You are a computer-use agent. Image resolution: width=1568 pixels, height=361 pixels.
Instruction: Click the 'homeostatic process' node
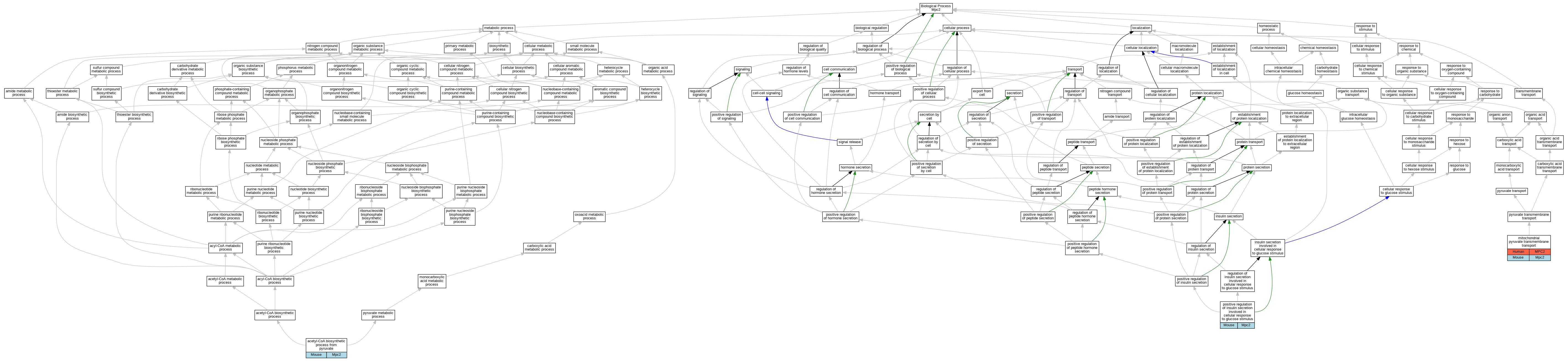pos(1269,28)
